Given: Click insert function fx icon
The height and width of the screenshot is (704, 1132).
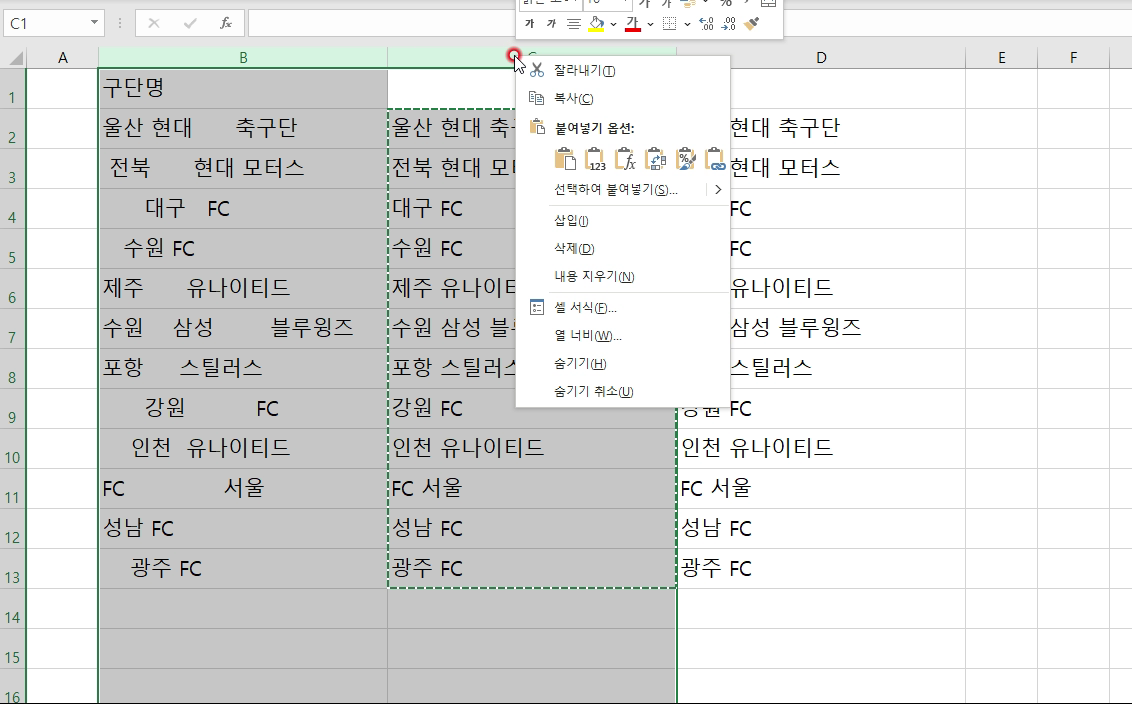Looking at the screenshot, I should (226, 23).
